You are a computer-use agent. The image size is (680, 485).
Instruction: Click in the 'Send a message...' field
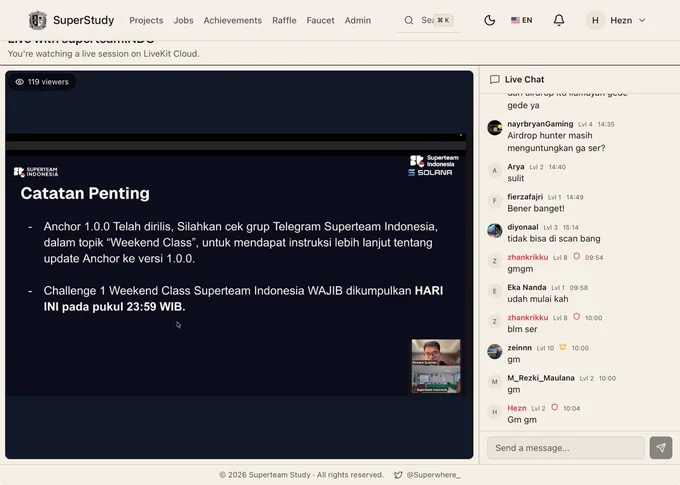point(566,448)
